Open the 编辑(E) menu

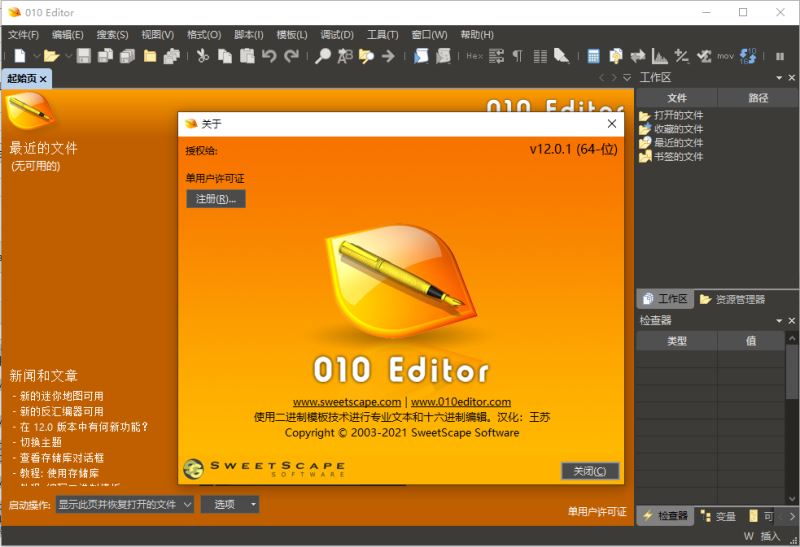[68, 35]
